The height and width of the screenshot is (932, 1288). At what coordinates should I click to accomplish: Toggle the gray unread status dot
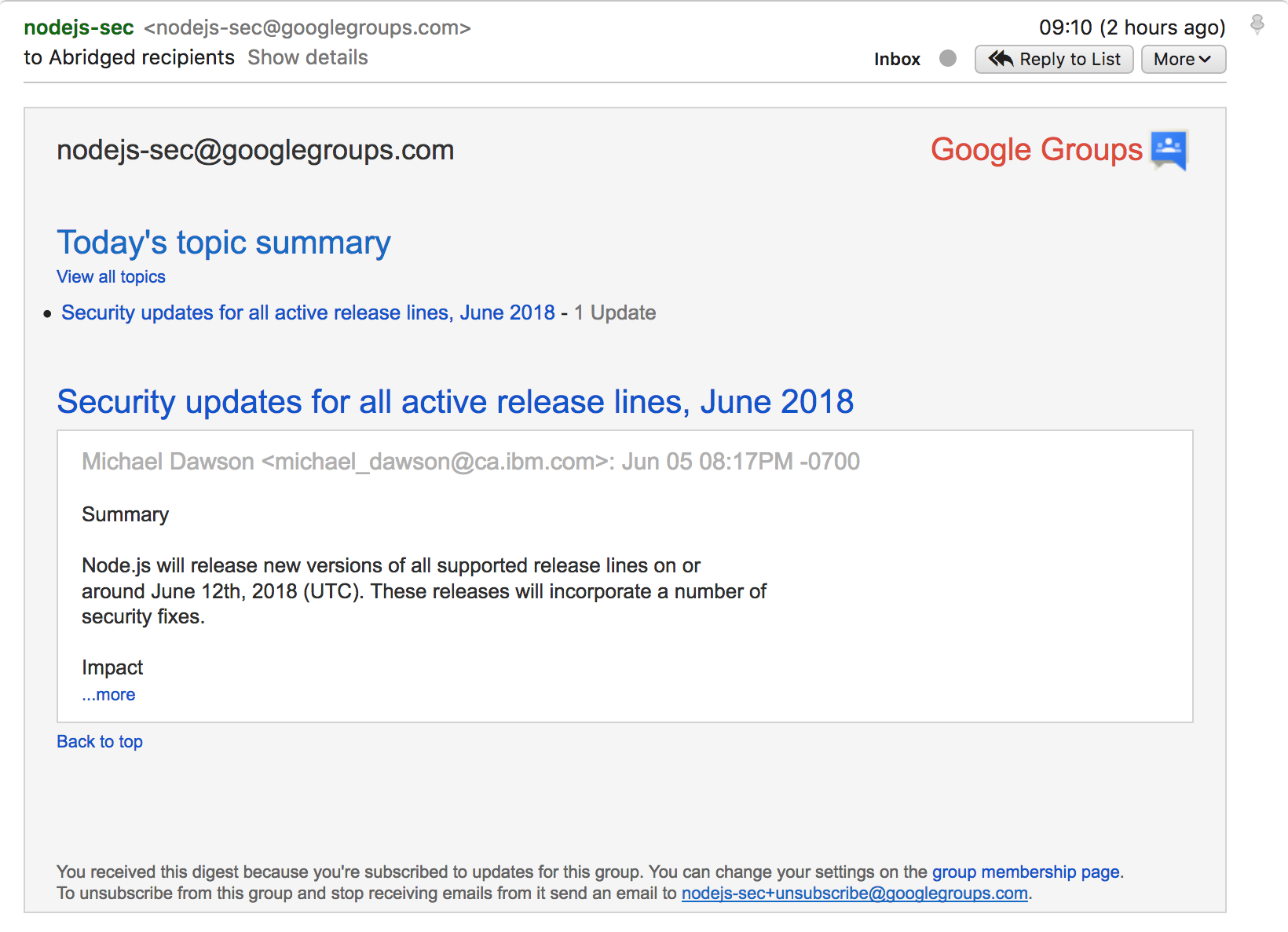[948, 58]
